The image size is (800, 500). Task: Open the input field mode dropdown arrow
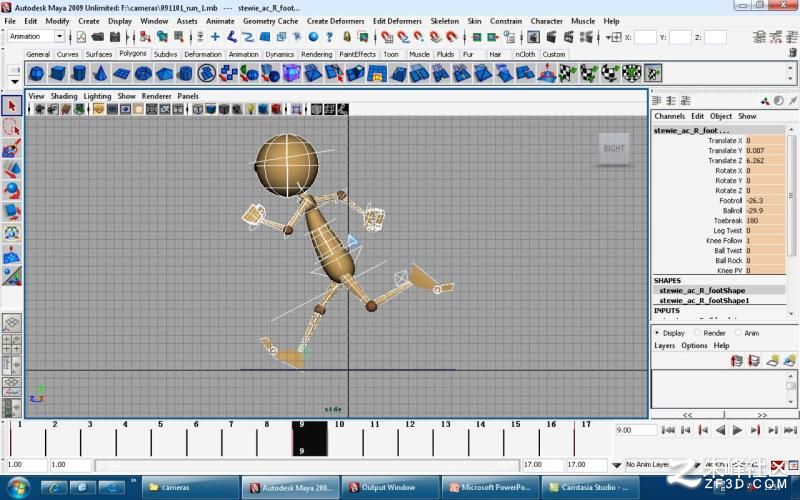(x=608, y=37)
